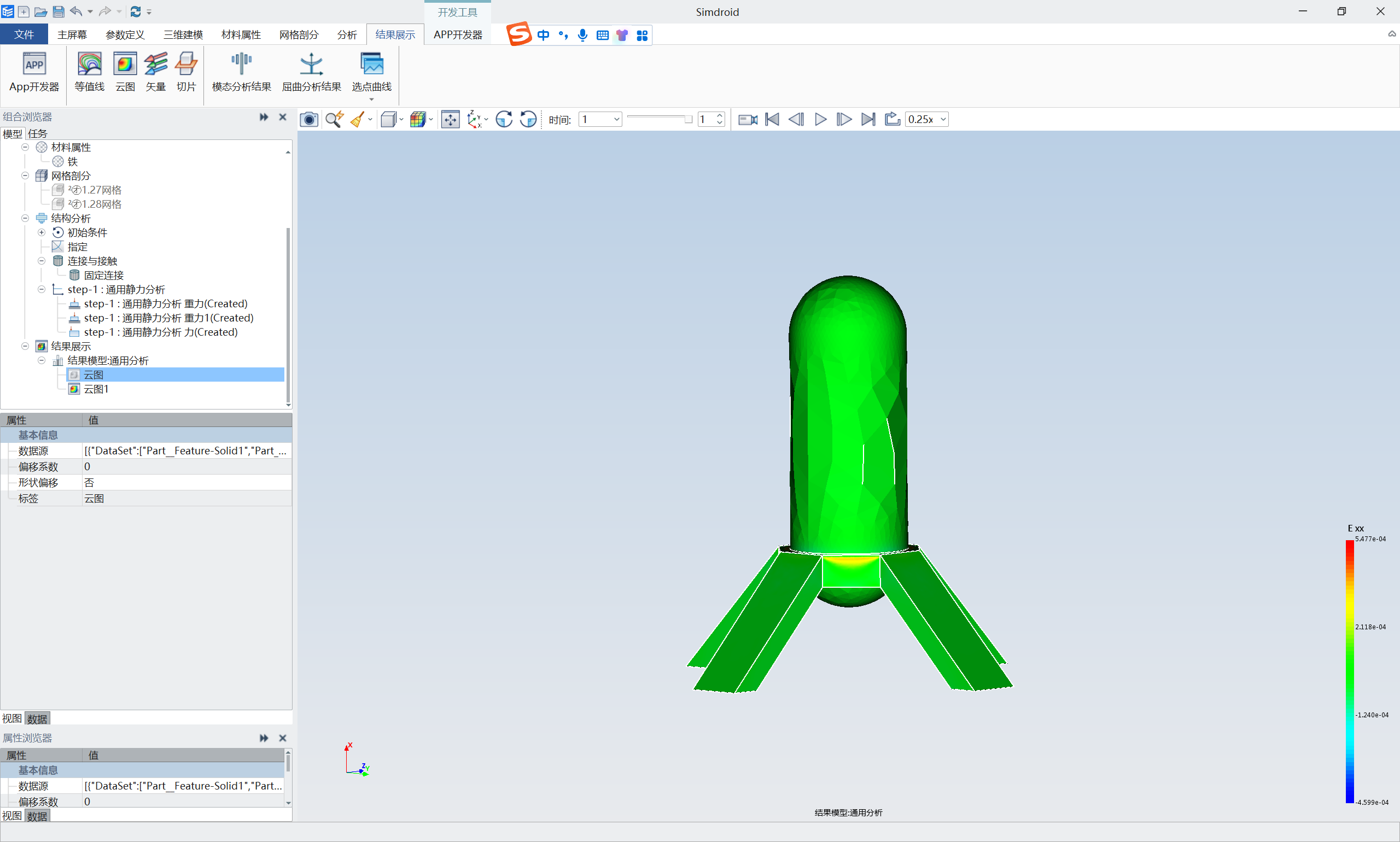Click the undo arrow in title bar
The image size is (1400, 842).
coord(76,11)
